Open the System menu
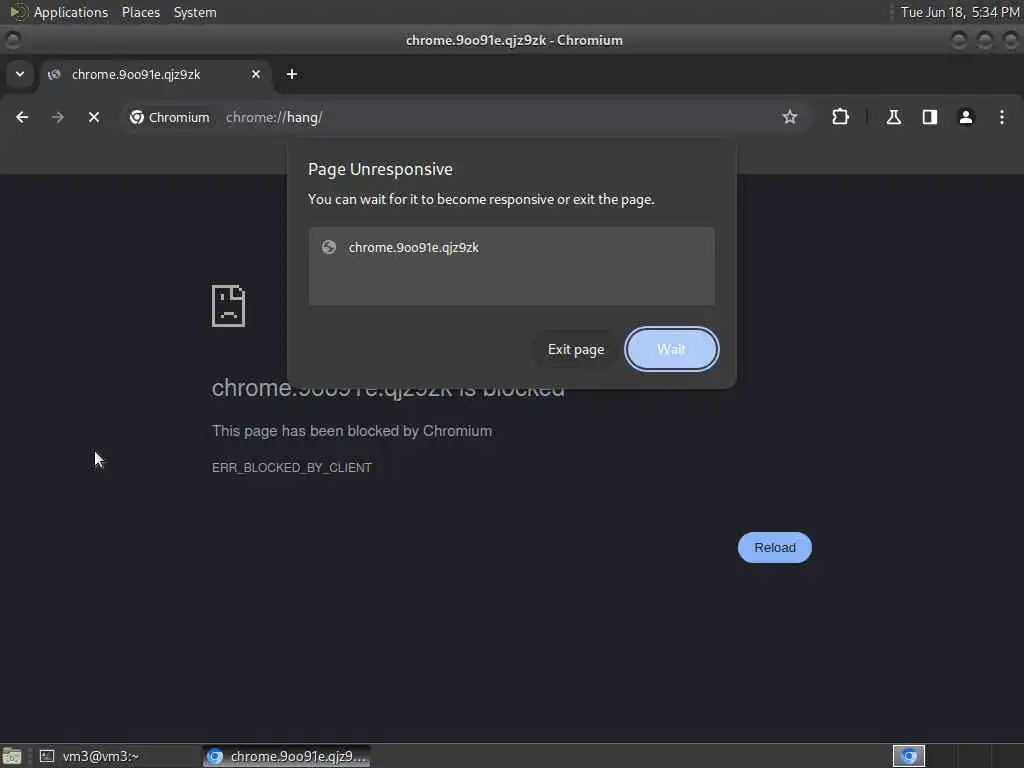The image size is (1024, 768). [195, 12]
